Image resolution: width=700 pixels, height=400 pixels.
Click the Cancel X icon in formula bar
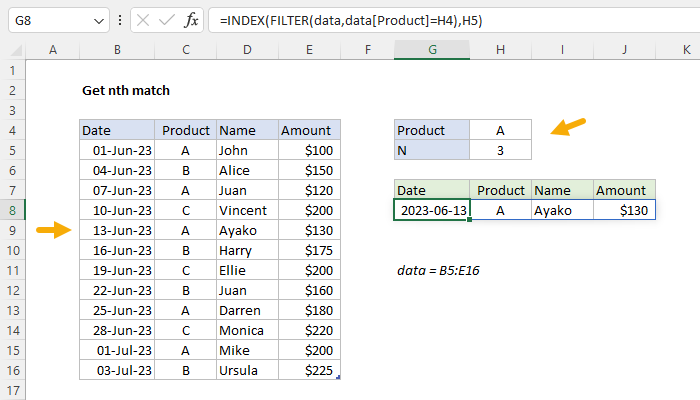click(x=140, y=21)
